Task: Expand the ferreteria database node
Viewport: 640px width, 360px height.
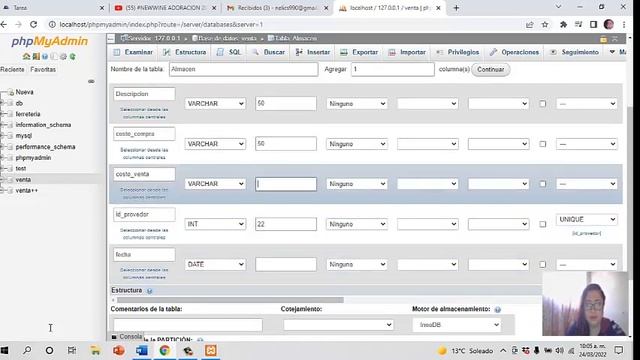Action: tap(2, 114)
